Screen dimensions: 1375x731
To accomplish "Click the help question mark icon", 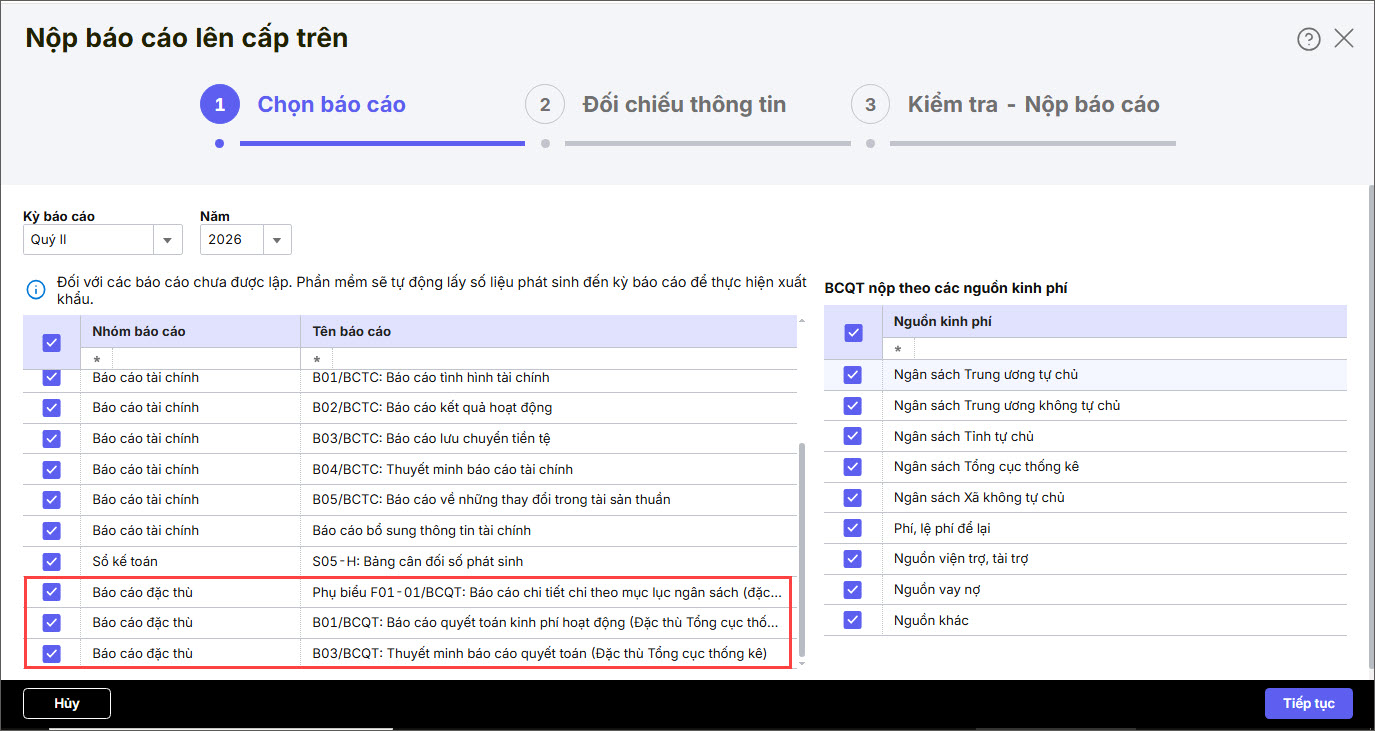I will pos(1308,39).
